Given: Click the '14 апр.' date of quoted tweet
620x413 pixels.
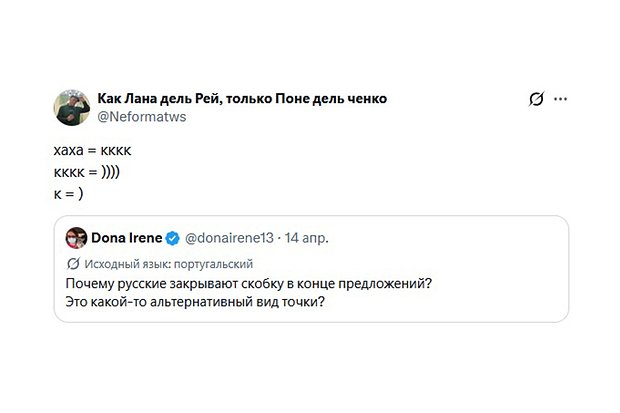Looking at the screenshot, I should [304, 238].
